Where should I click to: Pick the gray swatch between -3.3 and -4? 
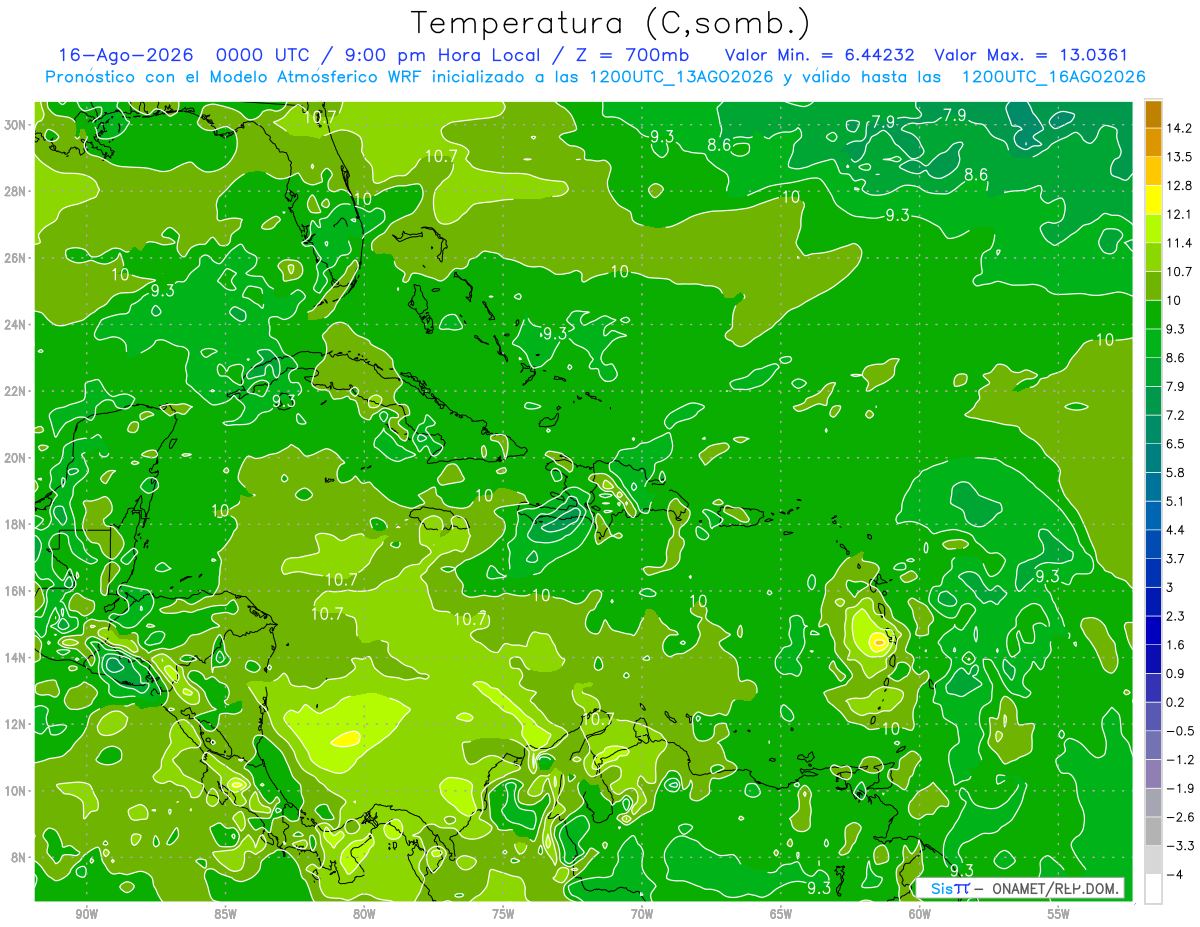pyautogui.click(x=1153, y=860)
